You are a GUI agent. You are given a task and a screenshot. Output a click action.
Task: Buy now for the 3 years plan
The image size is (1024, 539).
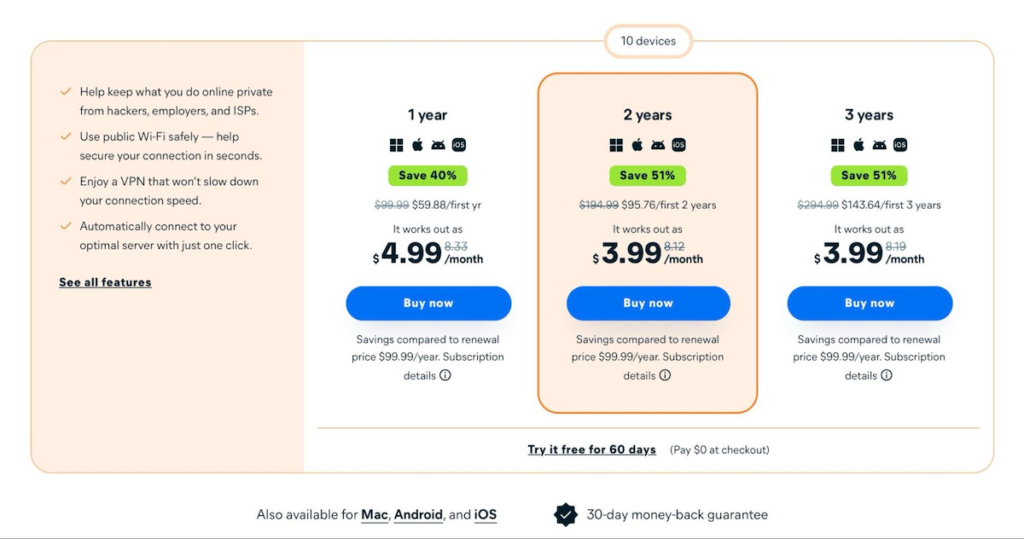pyautogui.click(x=869, y=303)
